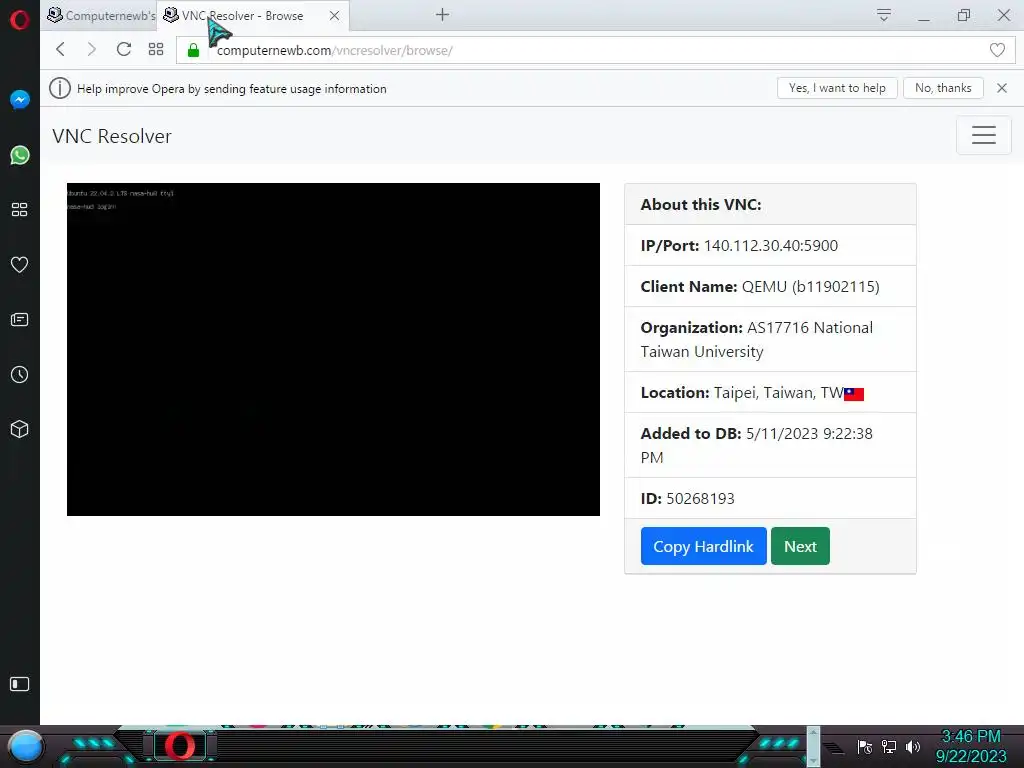The width and height of the screenshot is (1024, 768).
Task: Click the Opera taskbar button
Action: tap(180, 746)
